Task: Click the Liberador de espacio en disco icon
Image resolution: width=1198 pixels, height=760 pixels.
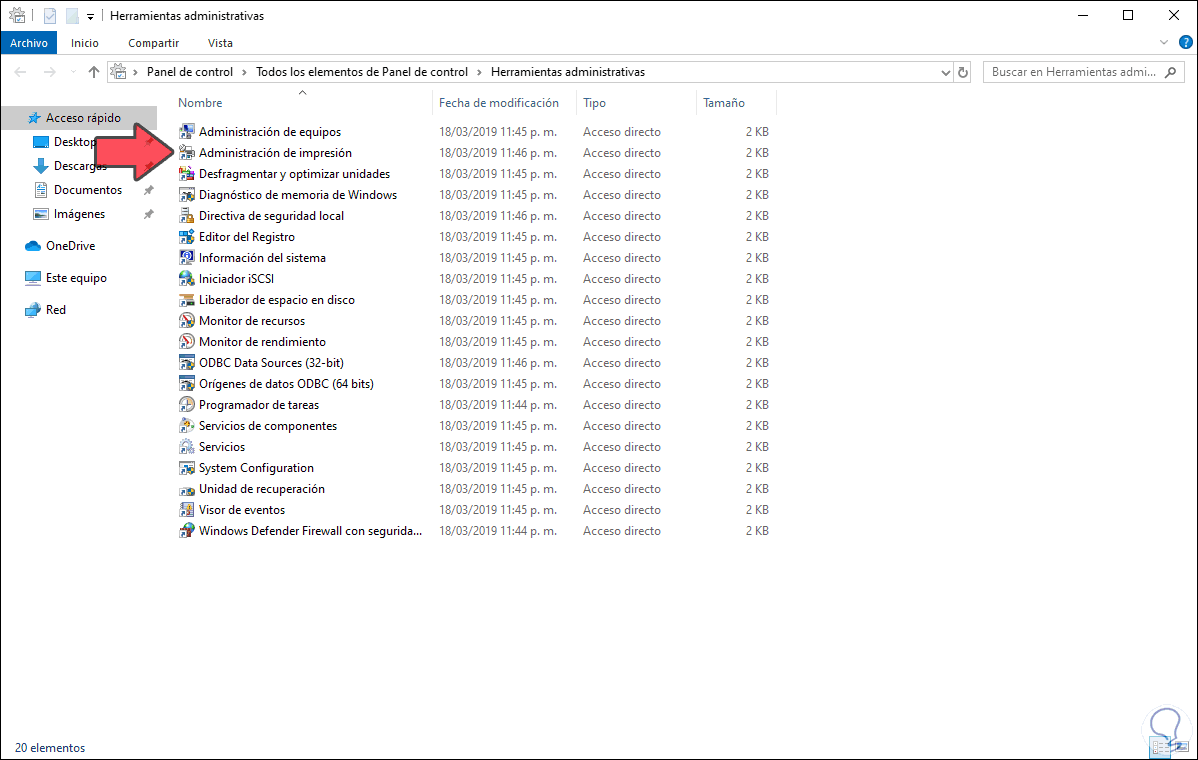Action: pos(186,300)
